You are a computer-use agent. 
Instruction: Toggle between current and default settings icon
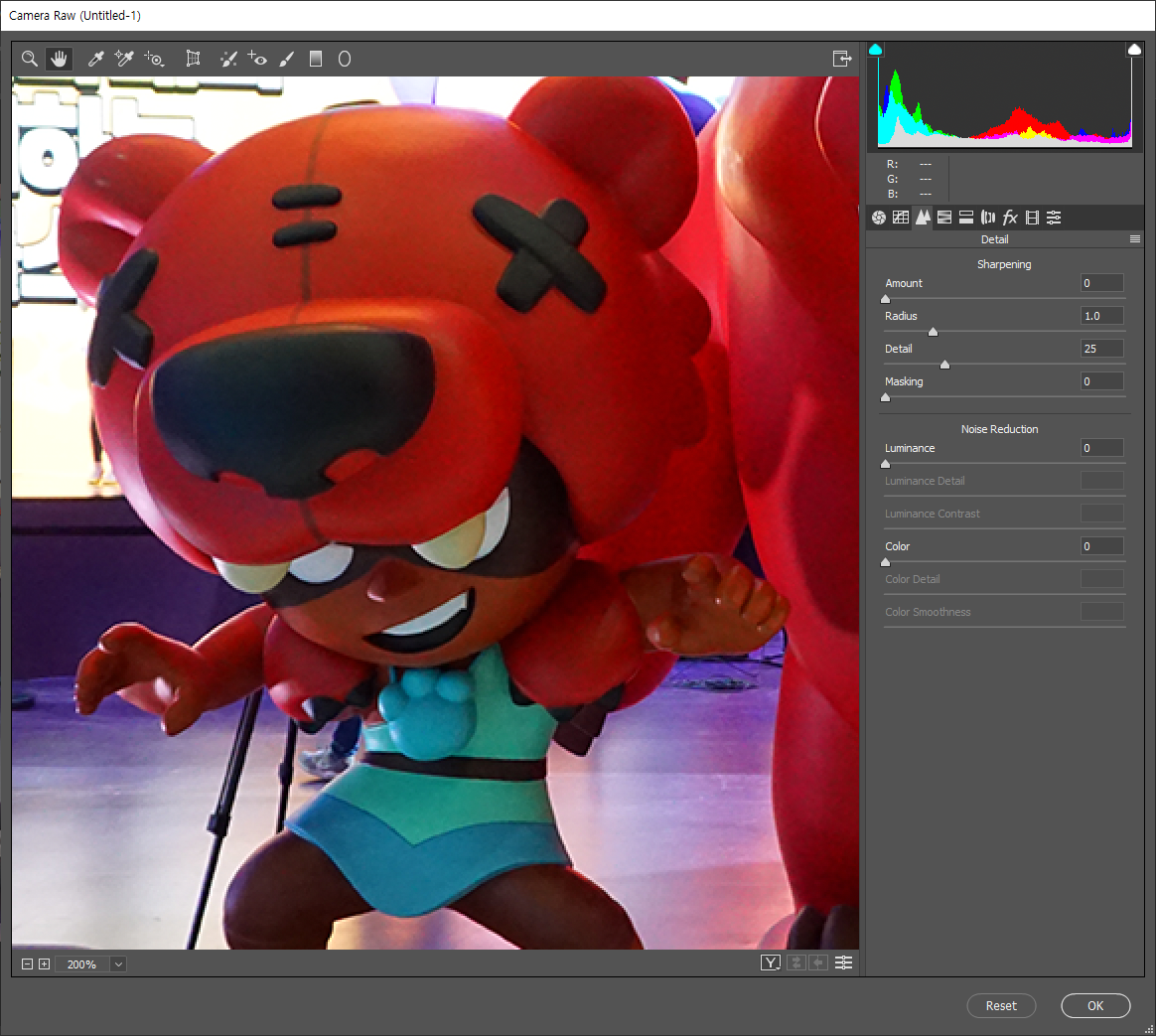tap(843, 962)
